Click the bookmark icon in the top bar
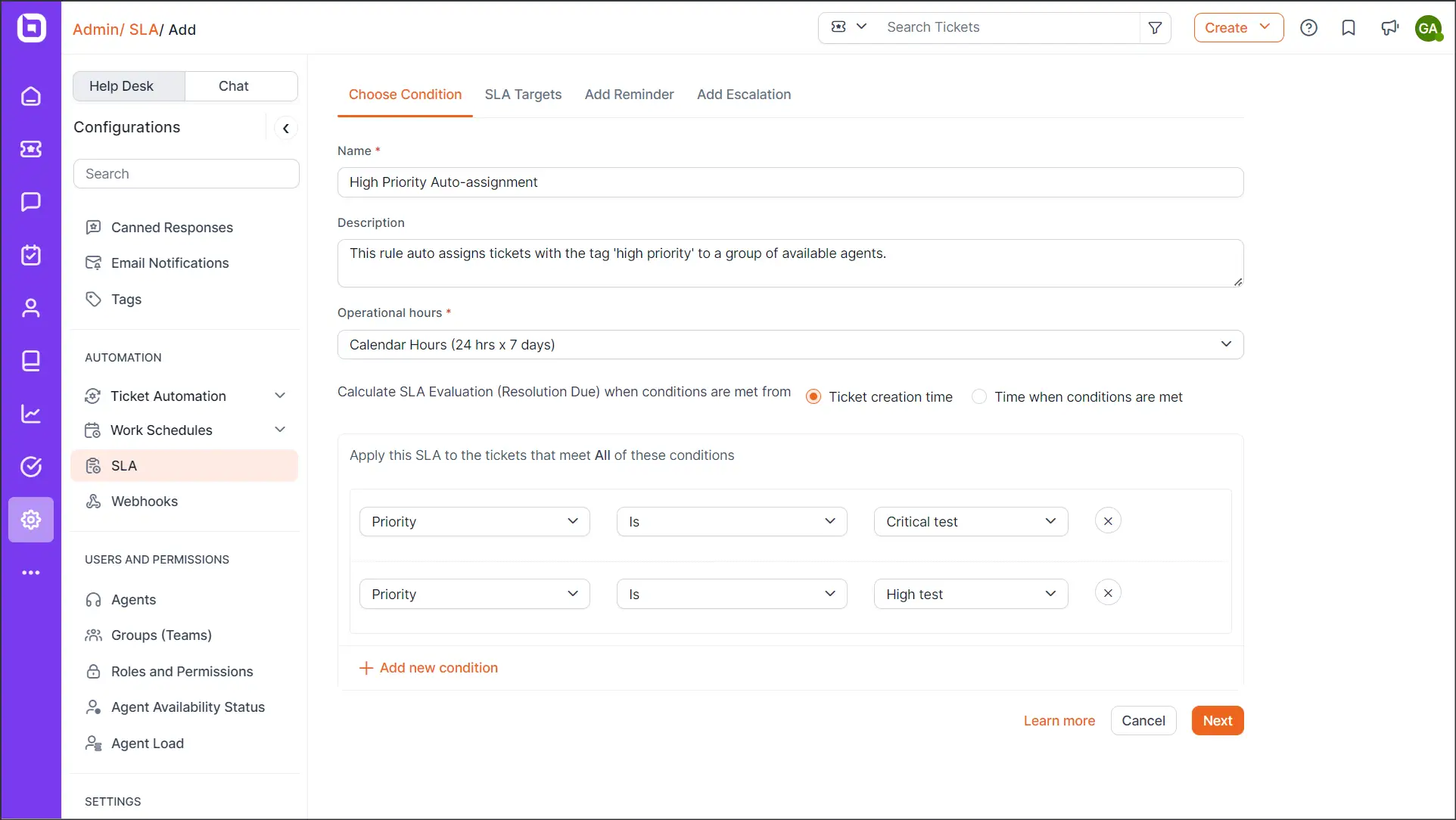Screen dimensions: 1456x820 [x=1349, y=27]
